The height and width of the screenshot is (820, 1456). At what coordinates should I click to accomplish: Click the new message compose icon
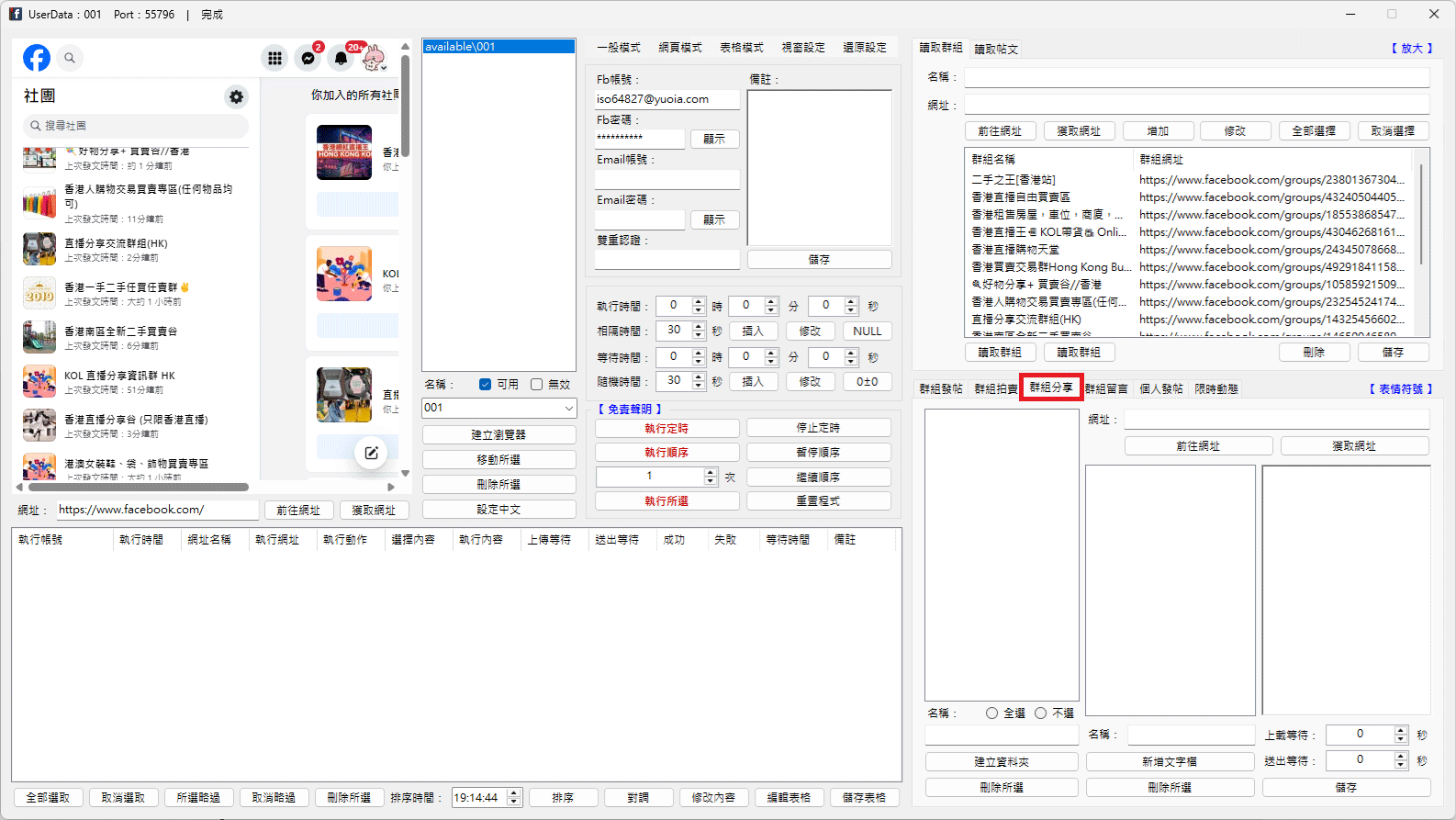(371, 453)
